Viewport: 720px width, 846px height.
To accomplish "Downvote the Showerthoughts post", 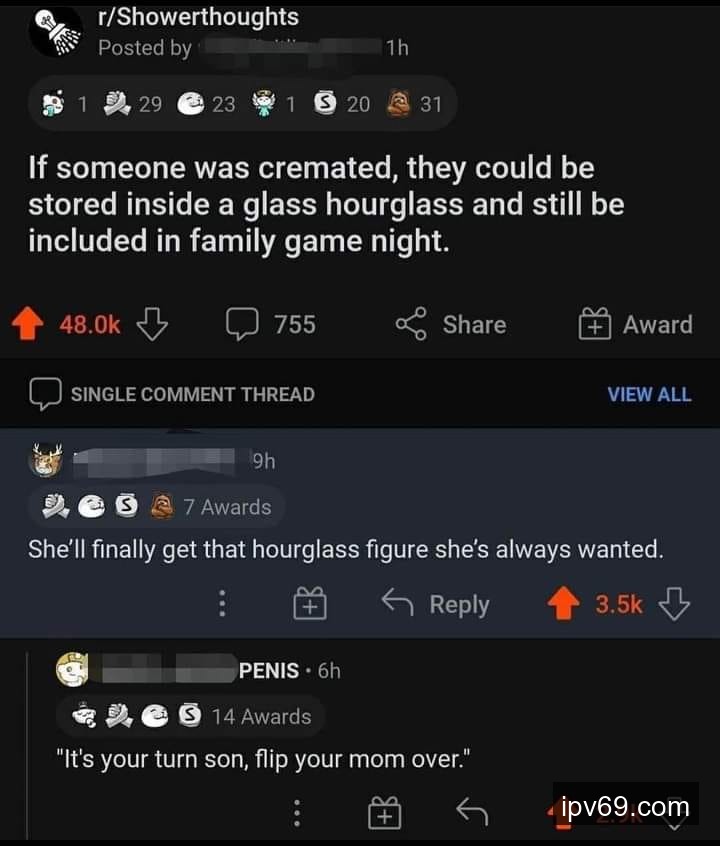I will click(x=152, y=325).
